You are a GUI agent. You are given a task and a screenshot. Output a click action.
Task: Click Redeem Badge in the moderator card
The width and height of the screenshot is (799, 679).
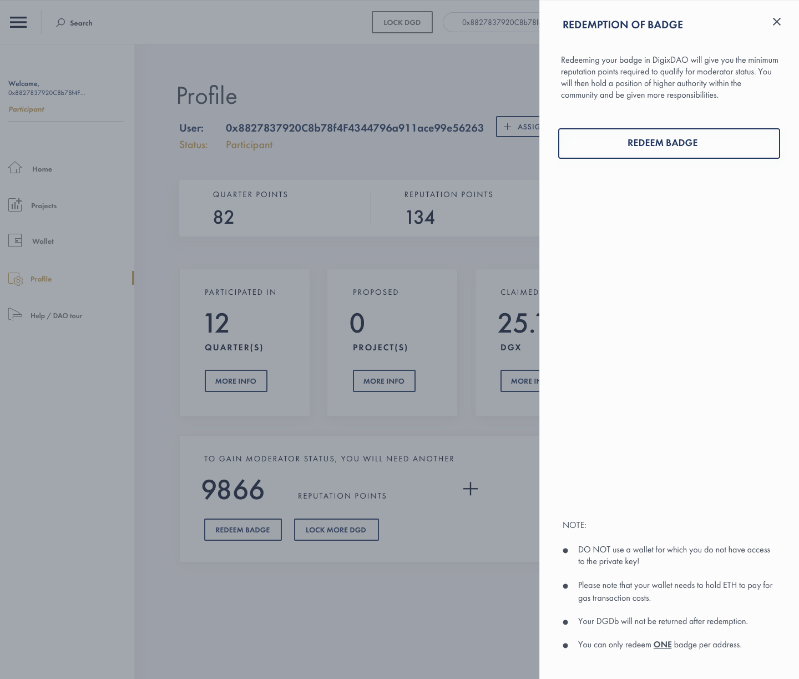242,530
